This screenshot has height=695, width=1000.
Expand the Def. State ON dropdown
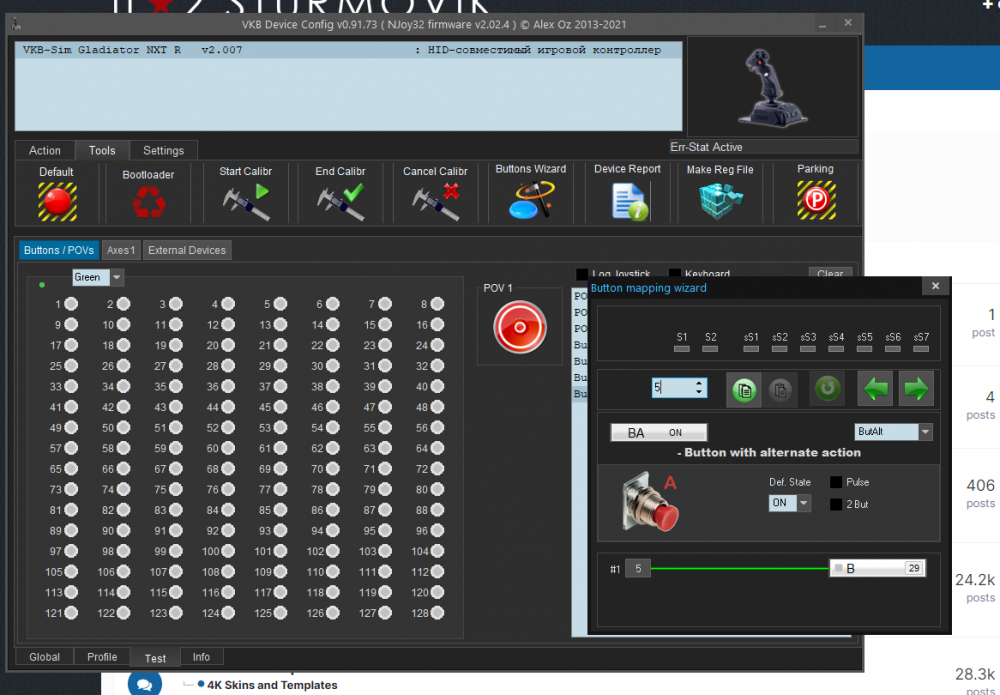[x=803, y=504]
